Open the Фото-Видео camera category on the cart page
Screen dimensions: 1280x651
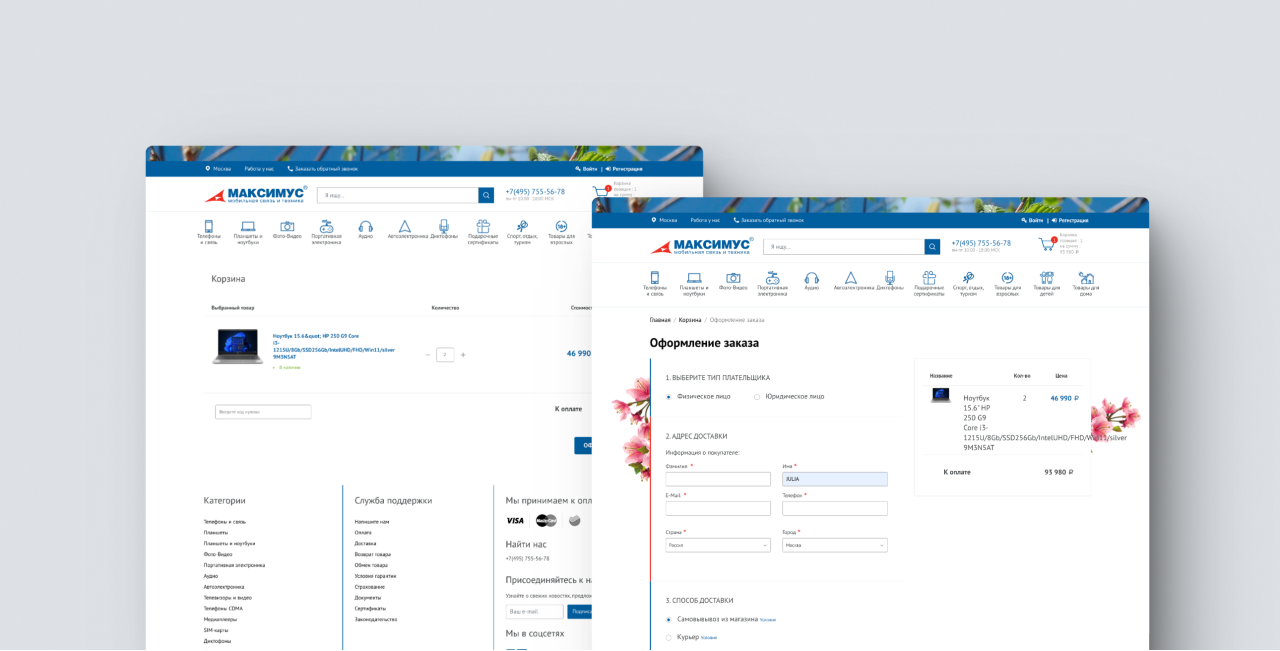coord(287,229)
